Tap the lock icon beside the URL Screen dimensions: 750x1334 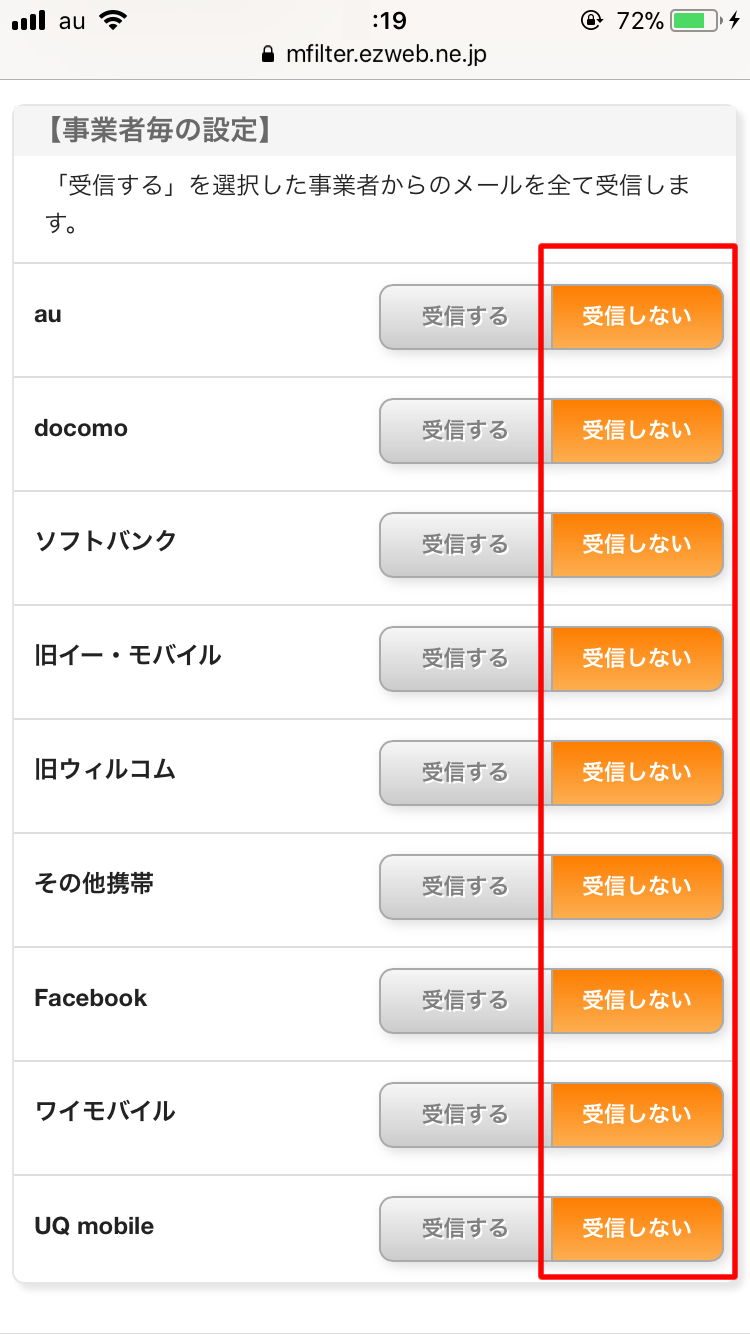[x=266, y=55]
